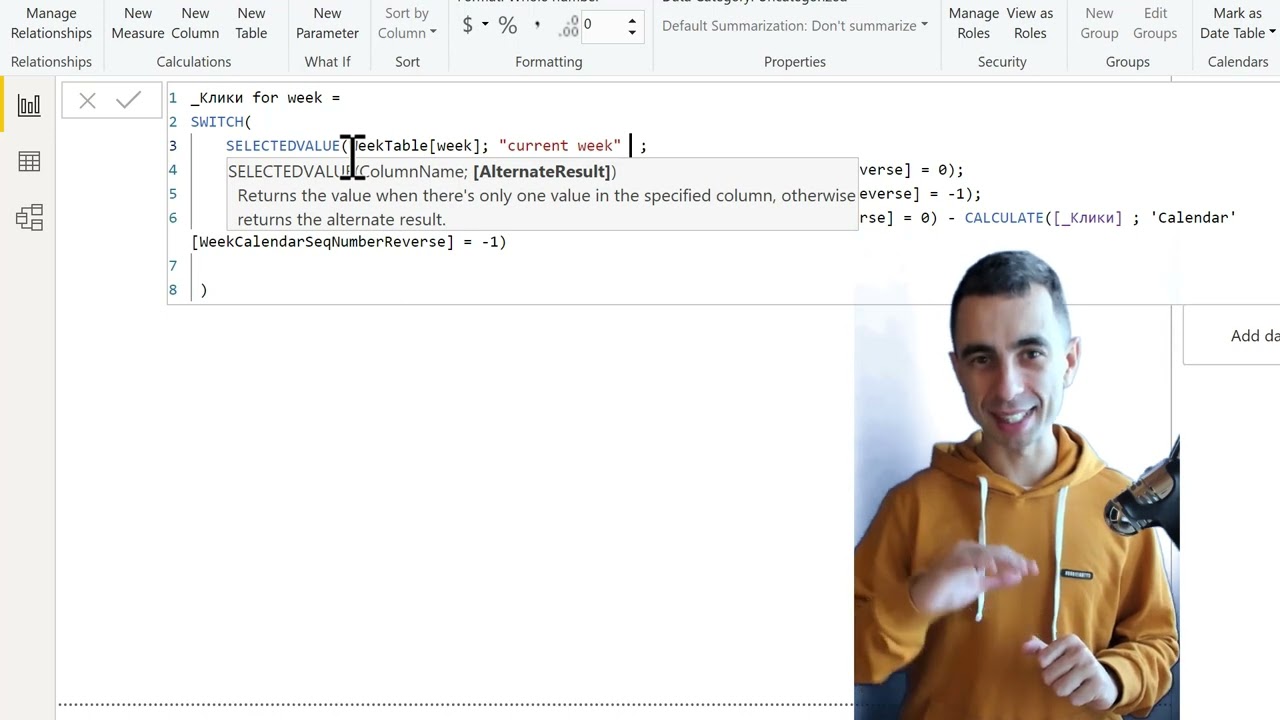Click the [AlternateResult] parameter in the tooltip
Viewport: 1280px width, 720px height.
pos(541,172)
